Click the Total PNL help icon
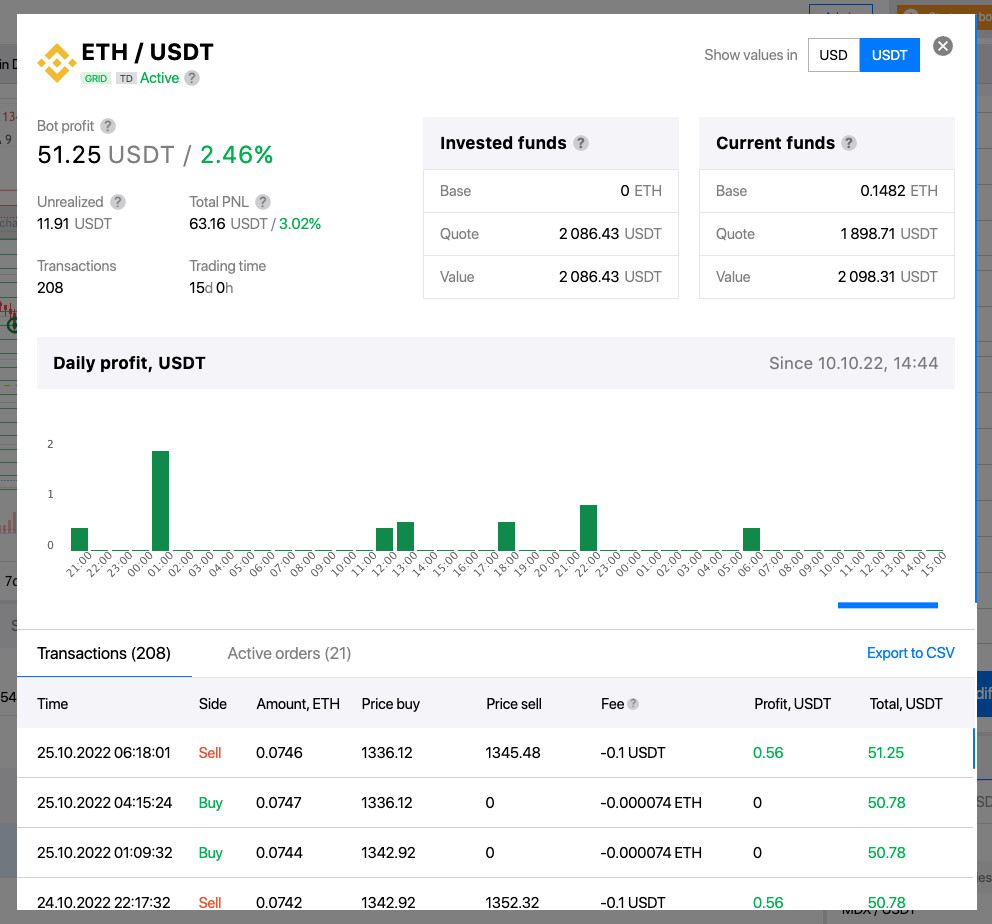This screenshot has height=924, width=992. point(263,202)
